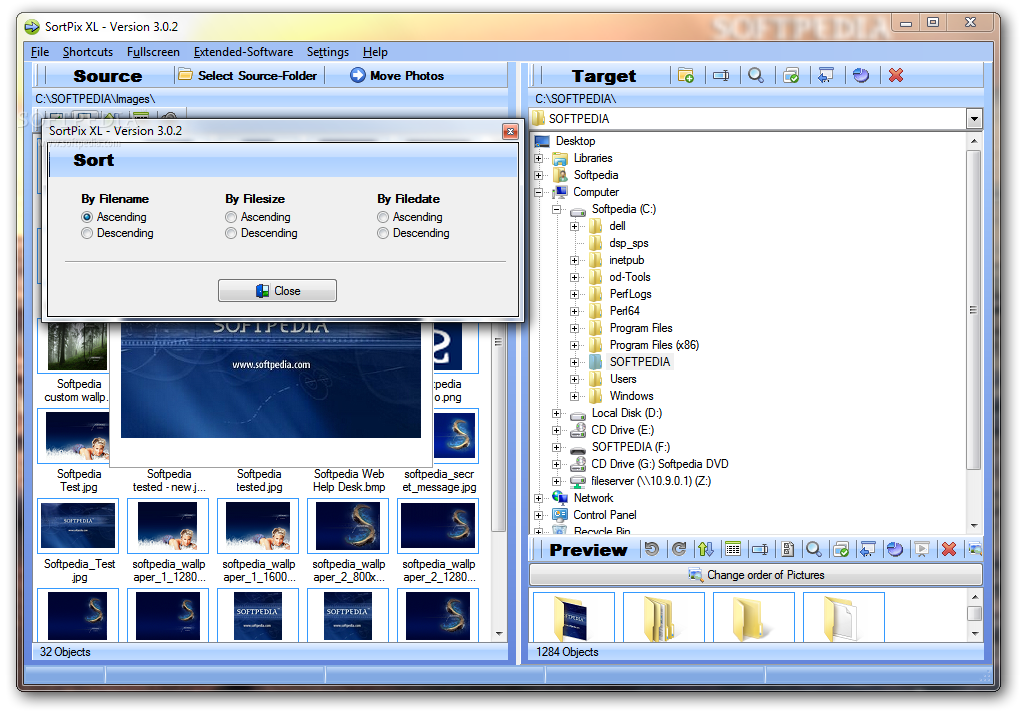1021x712 pixels.
Task: Click the slideshow play icon in Preview toolbar
Action: [921, 549]
